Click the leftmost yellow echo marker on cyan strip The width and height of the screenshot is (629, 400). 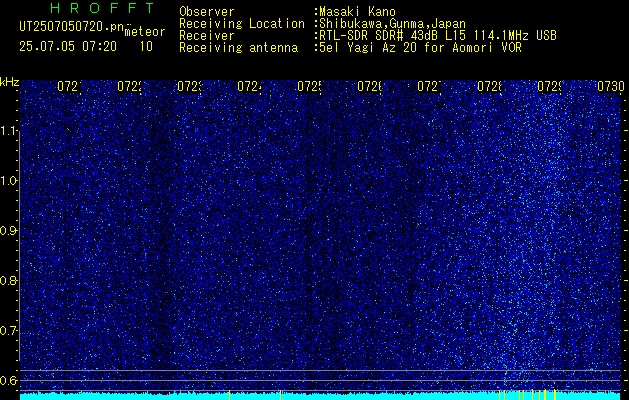pos(229,395)
